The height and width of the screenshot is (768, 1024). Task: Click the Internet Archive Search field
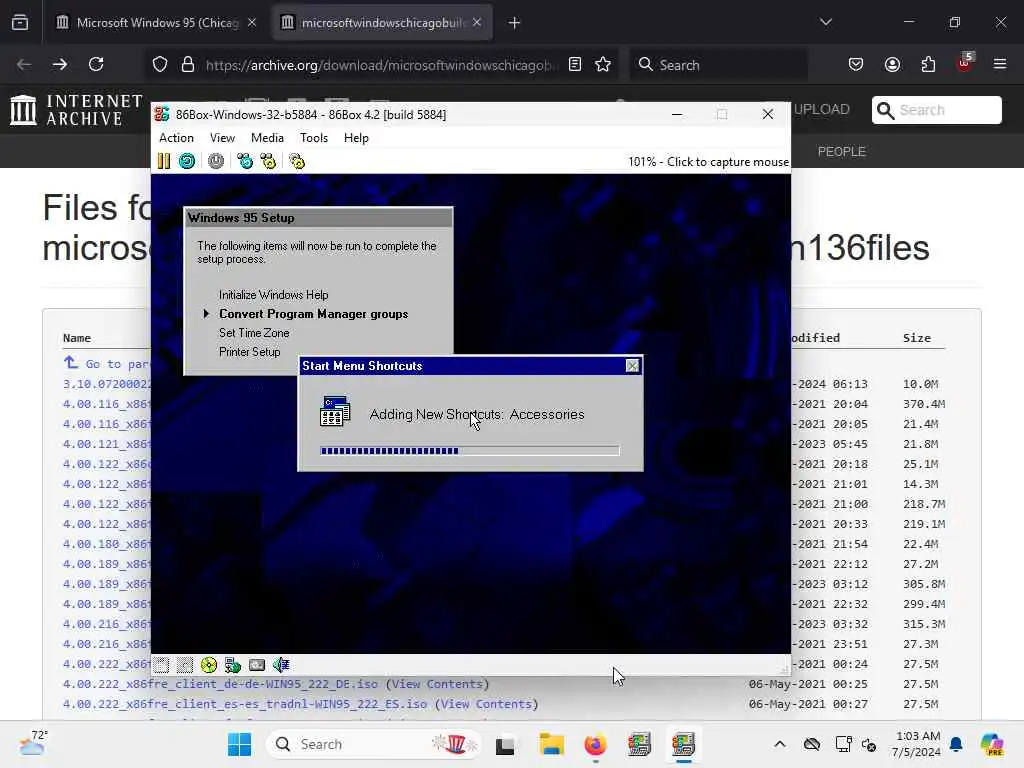pos(936,110)
